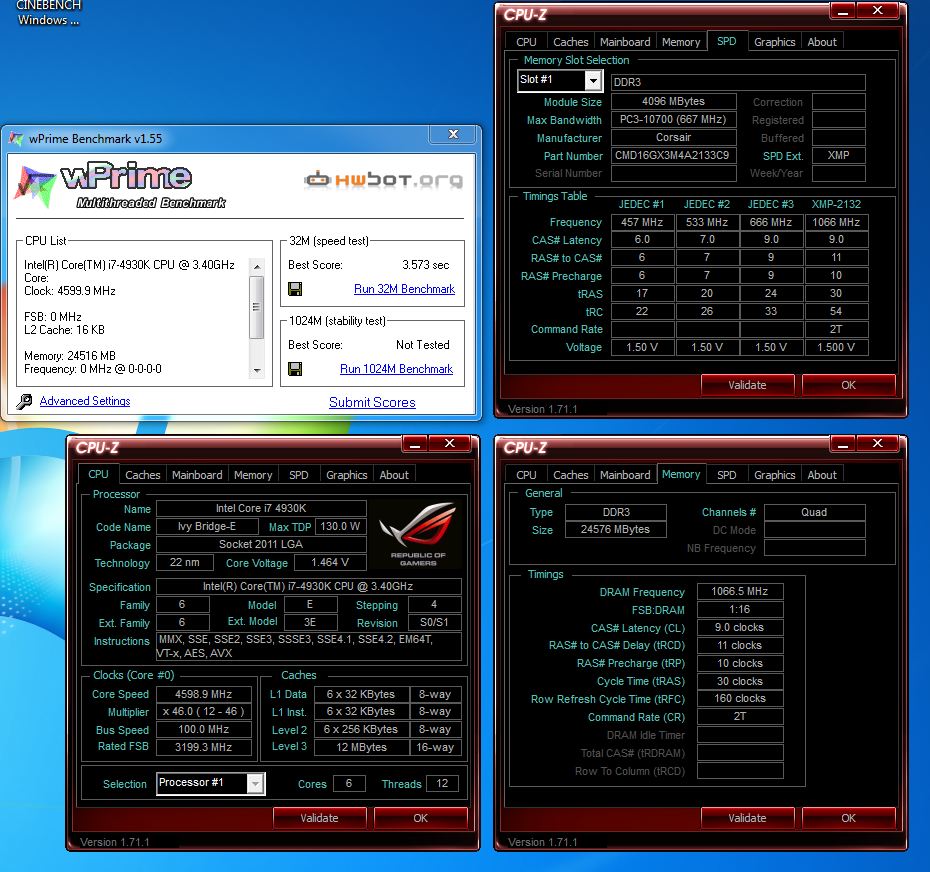Click the floppy disk icon for 1024M benchmark
This screenshot has width=930, height=872.
click(x=295, y=369)
